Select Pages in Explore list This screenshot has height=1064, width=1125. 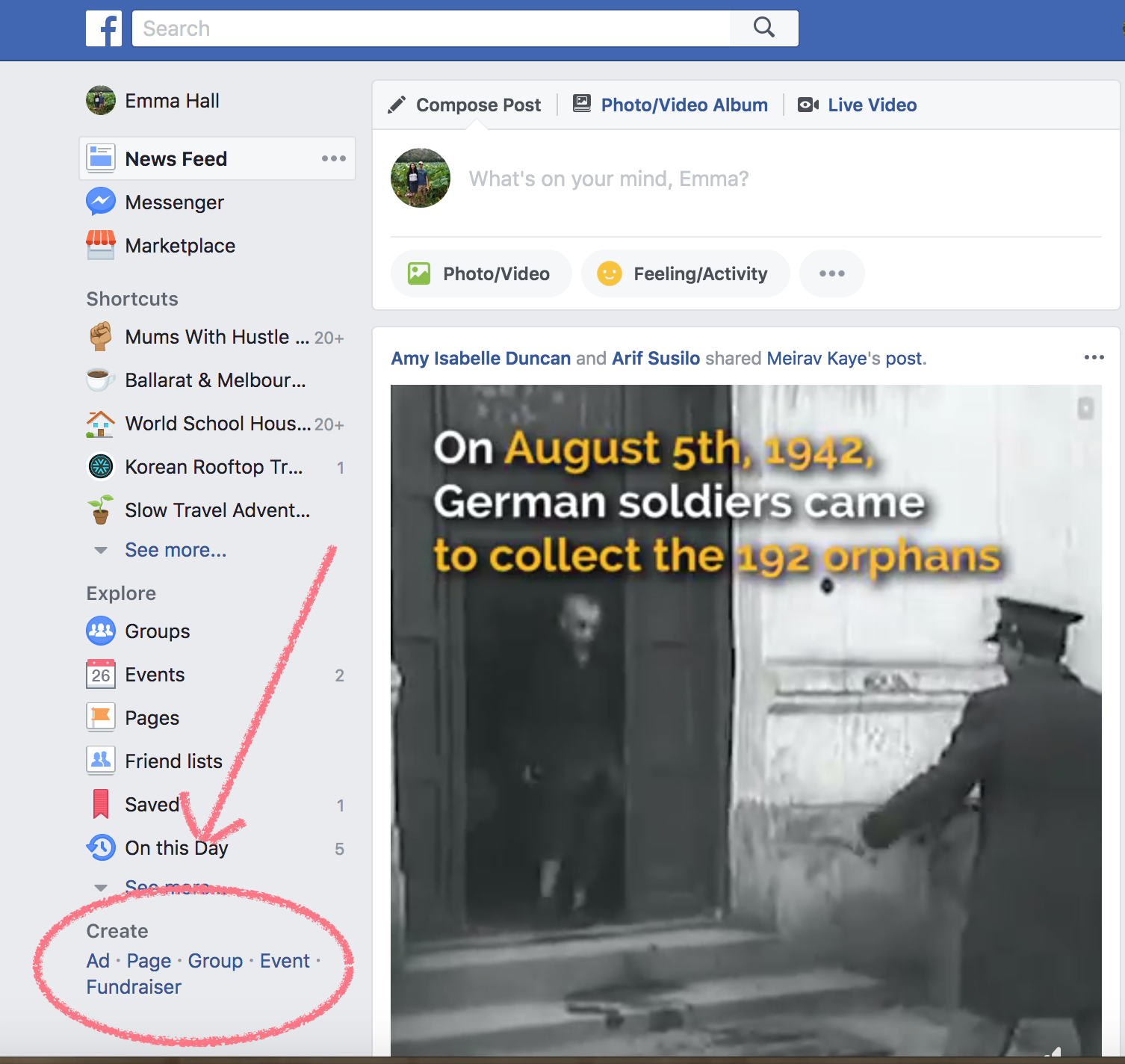coord(152,717)
